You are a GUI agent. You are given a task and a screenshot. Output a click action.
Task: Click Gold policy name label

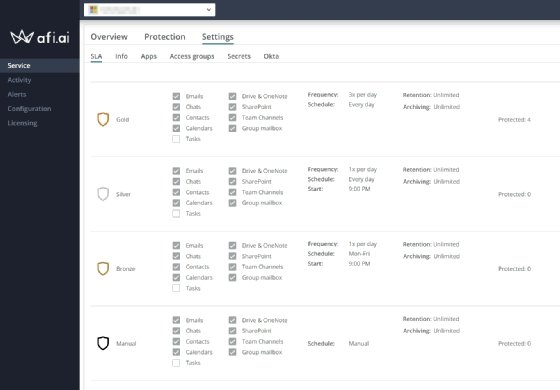tap(122, 120)
